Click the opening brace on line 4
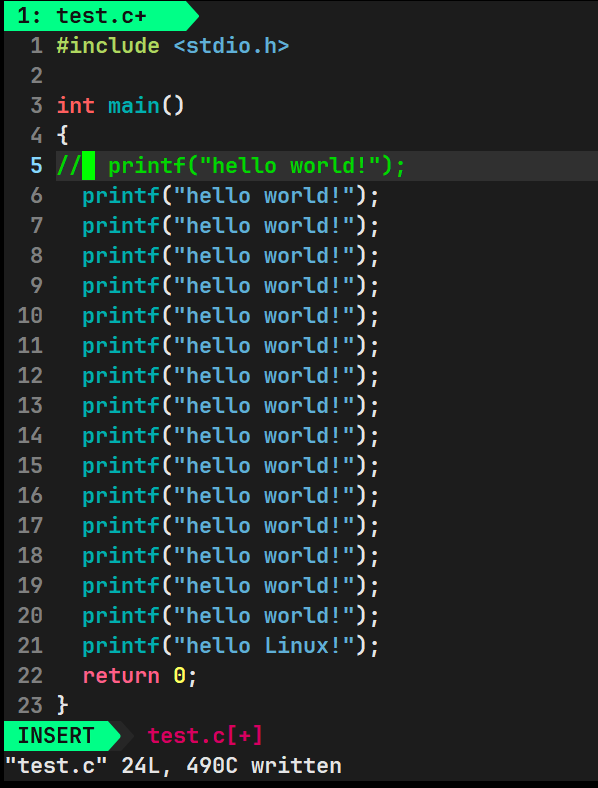The image size is (598, 788). click(x=62, y=136)
